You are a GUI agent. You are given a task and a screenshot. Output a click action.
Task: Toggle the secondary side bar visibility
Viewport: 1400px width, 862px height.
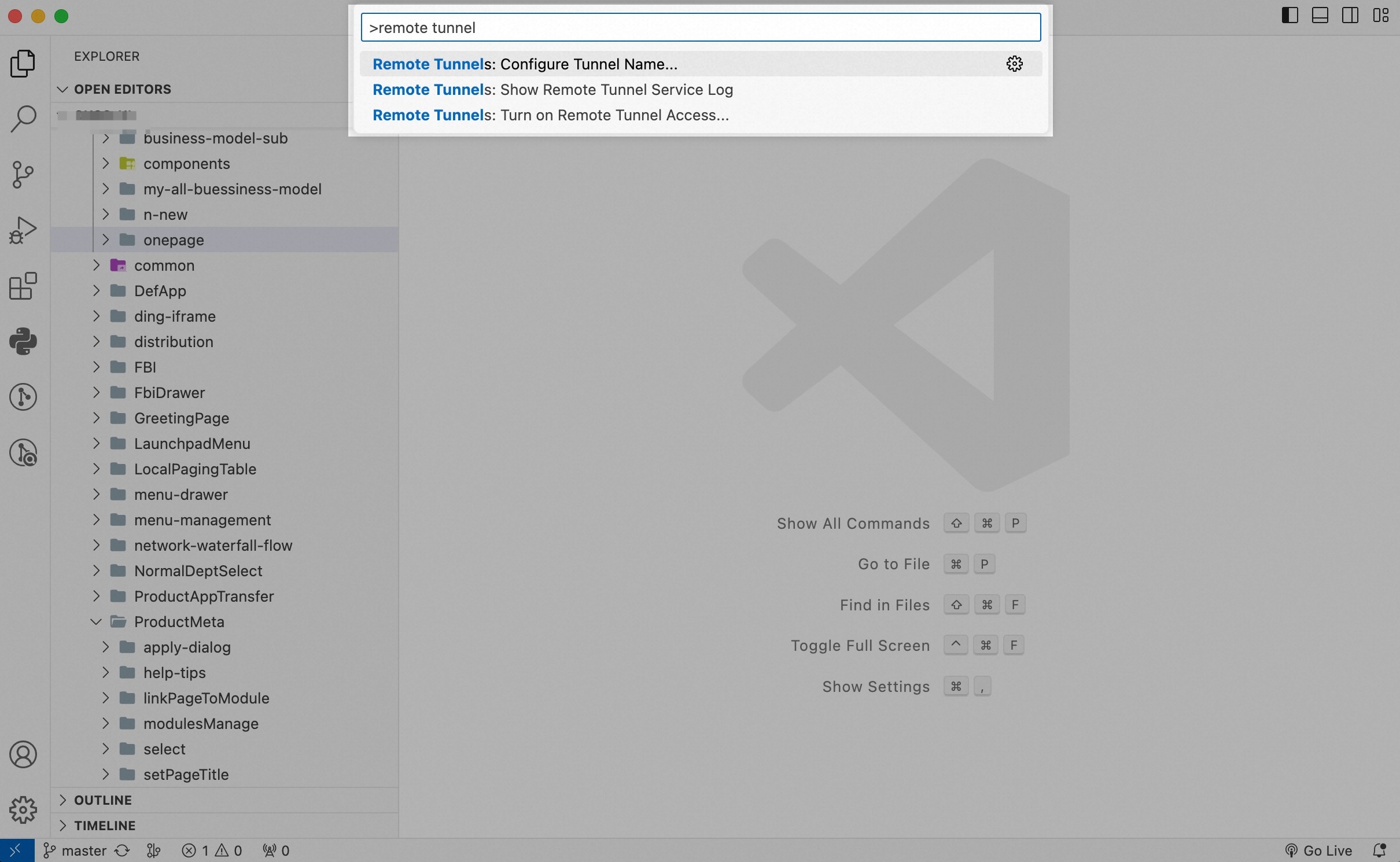[x=1351, y=16]
